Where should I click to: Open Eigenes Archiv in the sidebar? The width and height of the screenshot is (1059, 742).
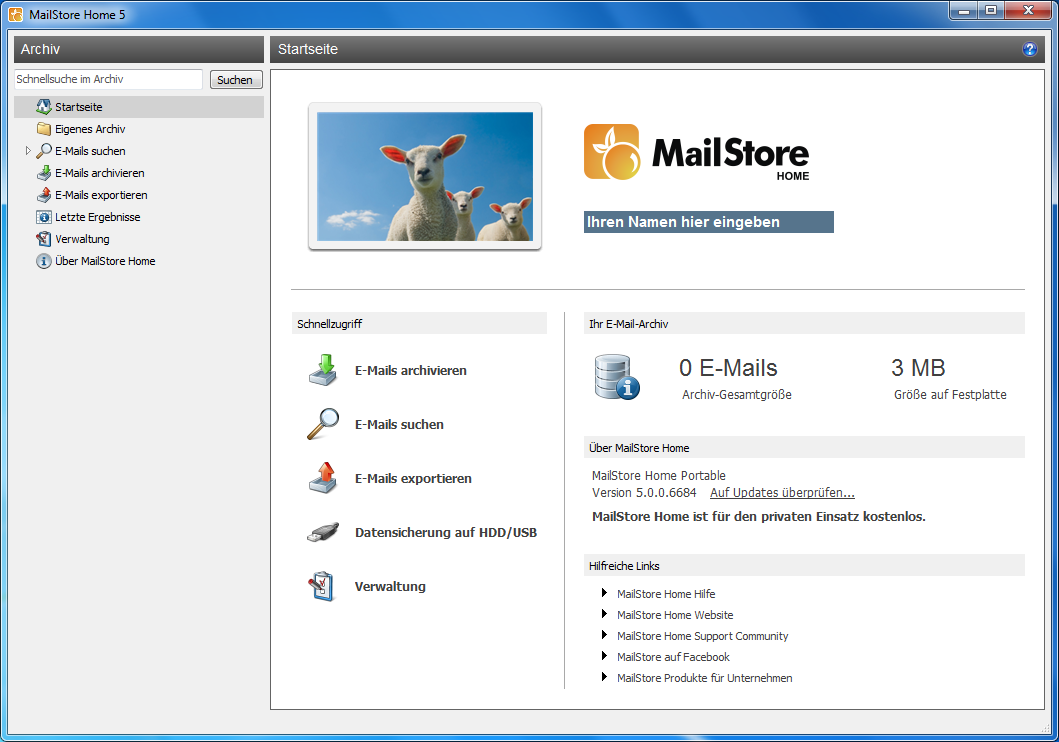click(x=90, y=129)
